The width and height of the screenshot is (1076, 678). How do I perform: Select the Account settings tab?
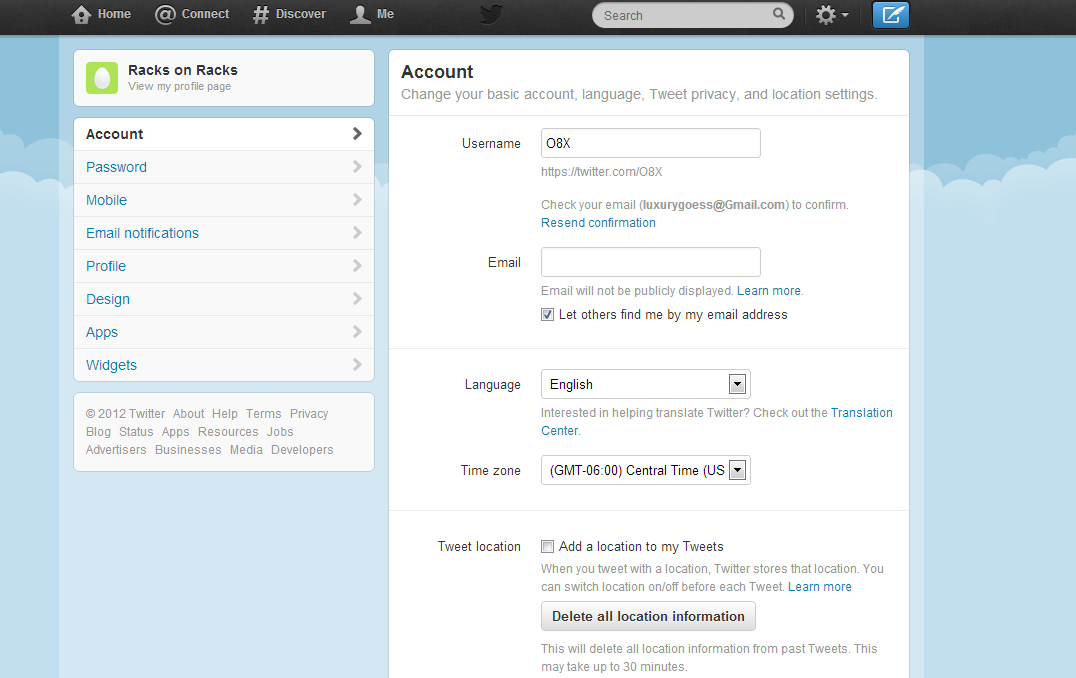[224, 134]
